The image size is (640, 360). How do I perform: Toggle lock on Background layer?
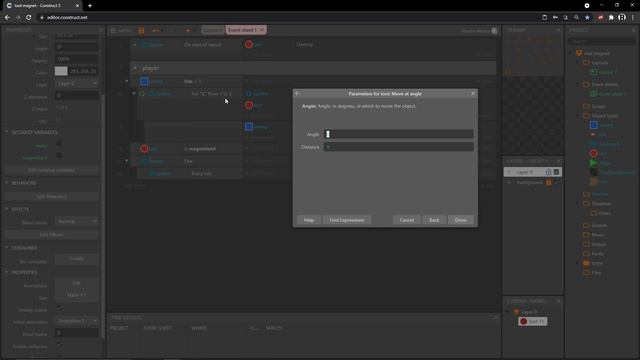click(549, 182)
